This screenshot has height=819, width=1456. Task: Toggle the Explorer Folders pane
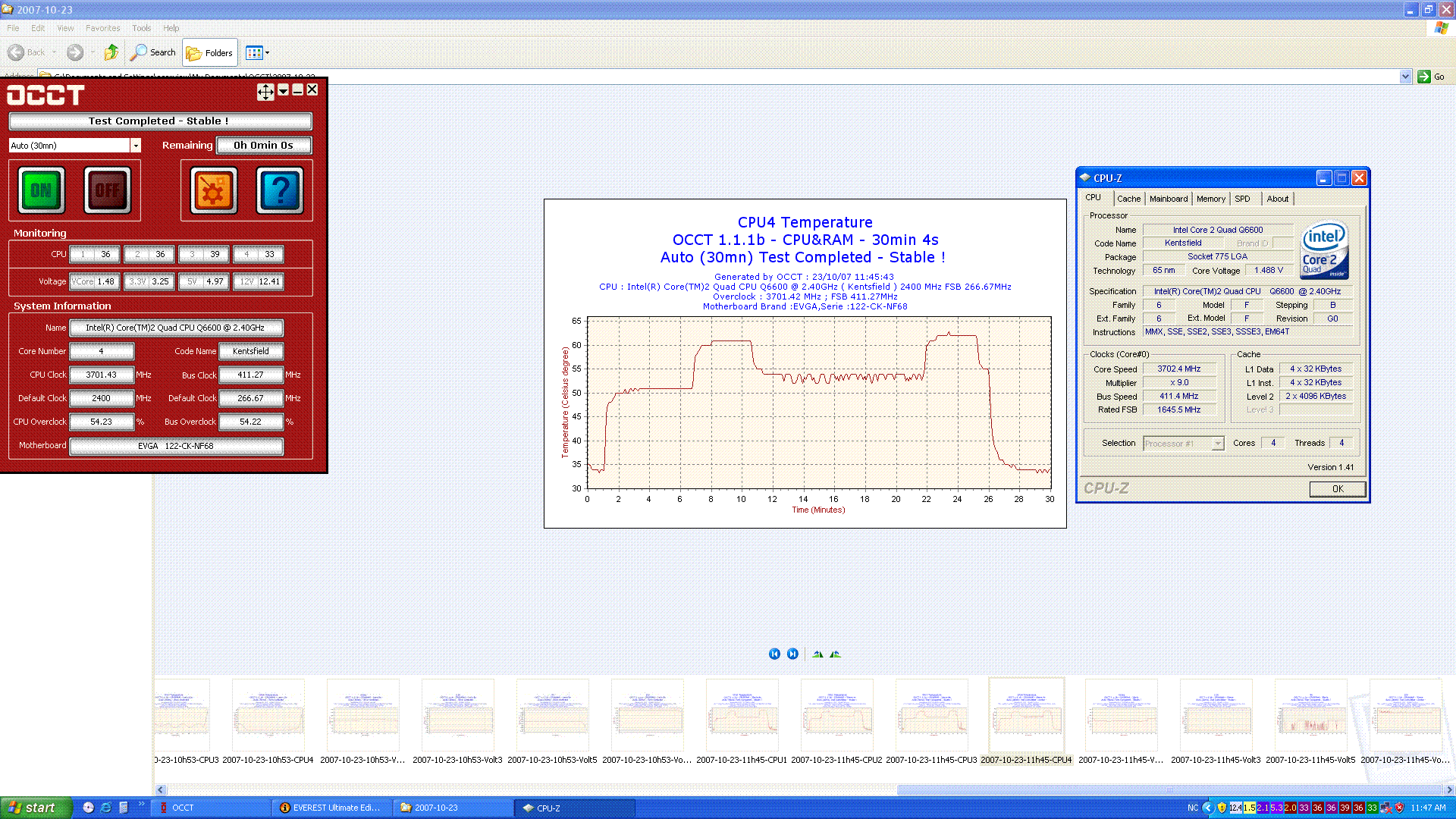click(210, 53)
